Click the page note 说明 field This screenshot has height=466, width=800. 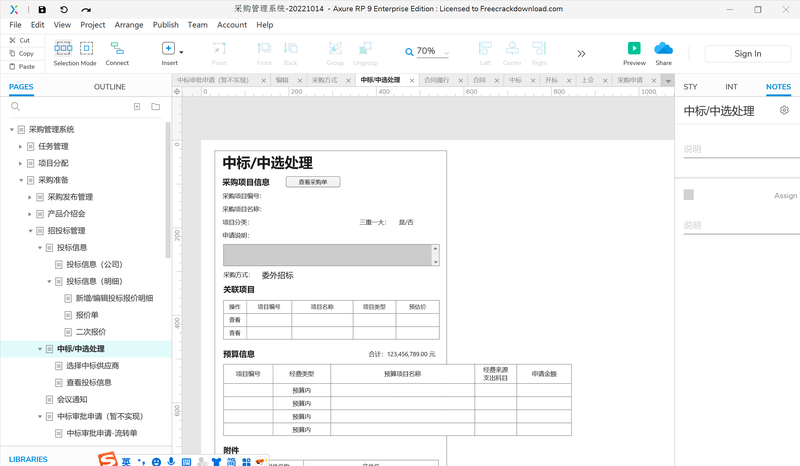[x=741, y=149]
